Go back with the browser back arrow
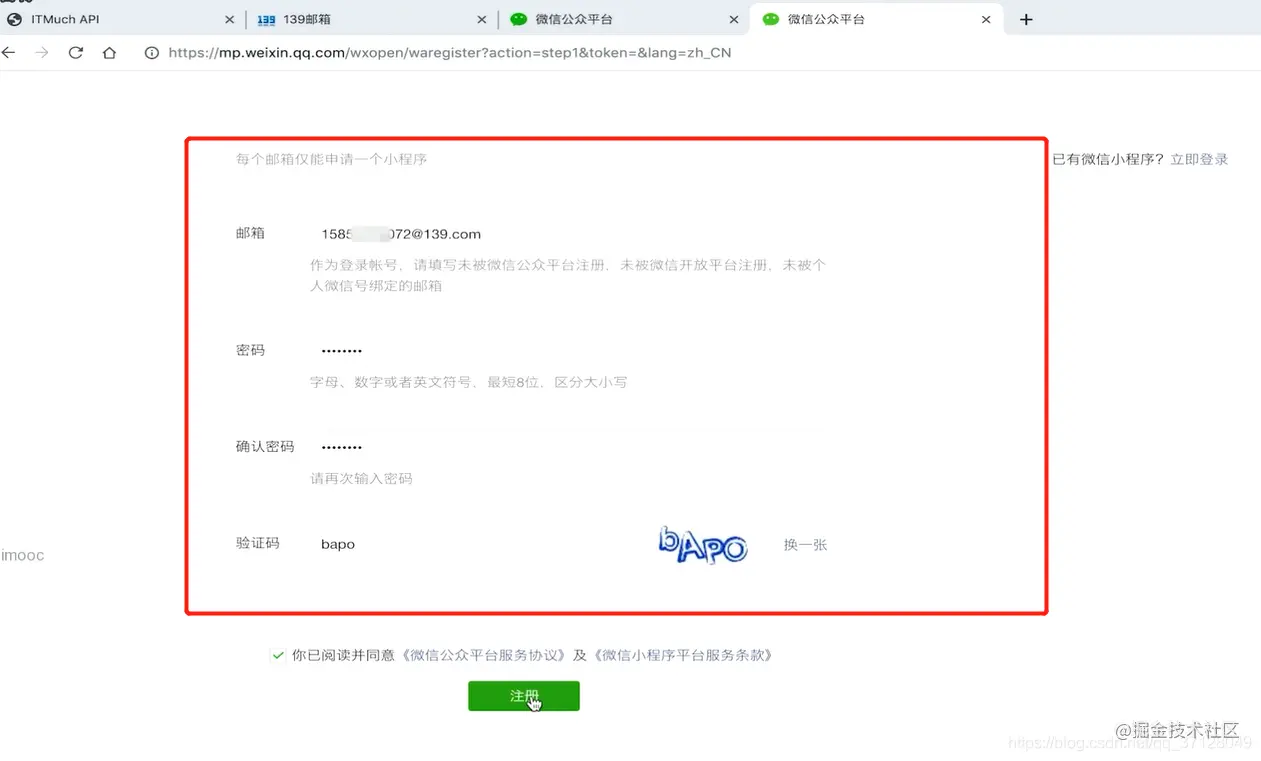Screen dimensions: 1261x761 (9, 53)
